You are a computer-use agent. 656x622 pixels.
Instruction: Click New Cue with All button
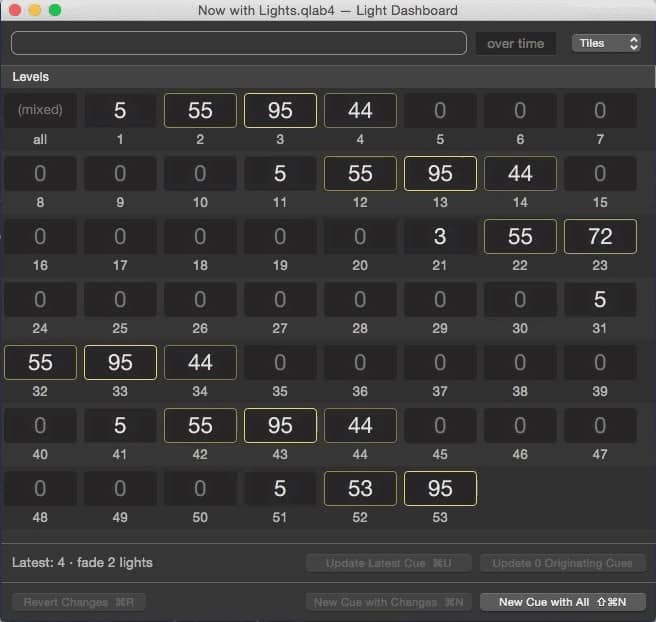(563, 602)
